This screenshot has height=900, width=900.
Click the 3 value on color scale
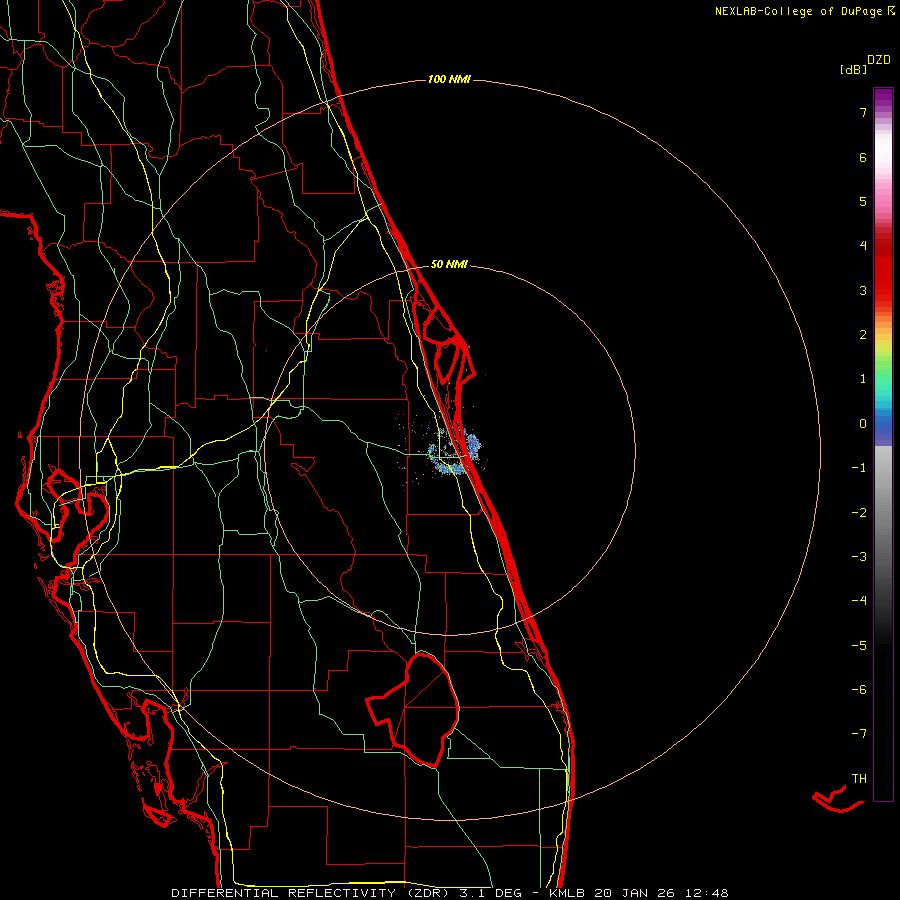pos(863,290)
